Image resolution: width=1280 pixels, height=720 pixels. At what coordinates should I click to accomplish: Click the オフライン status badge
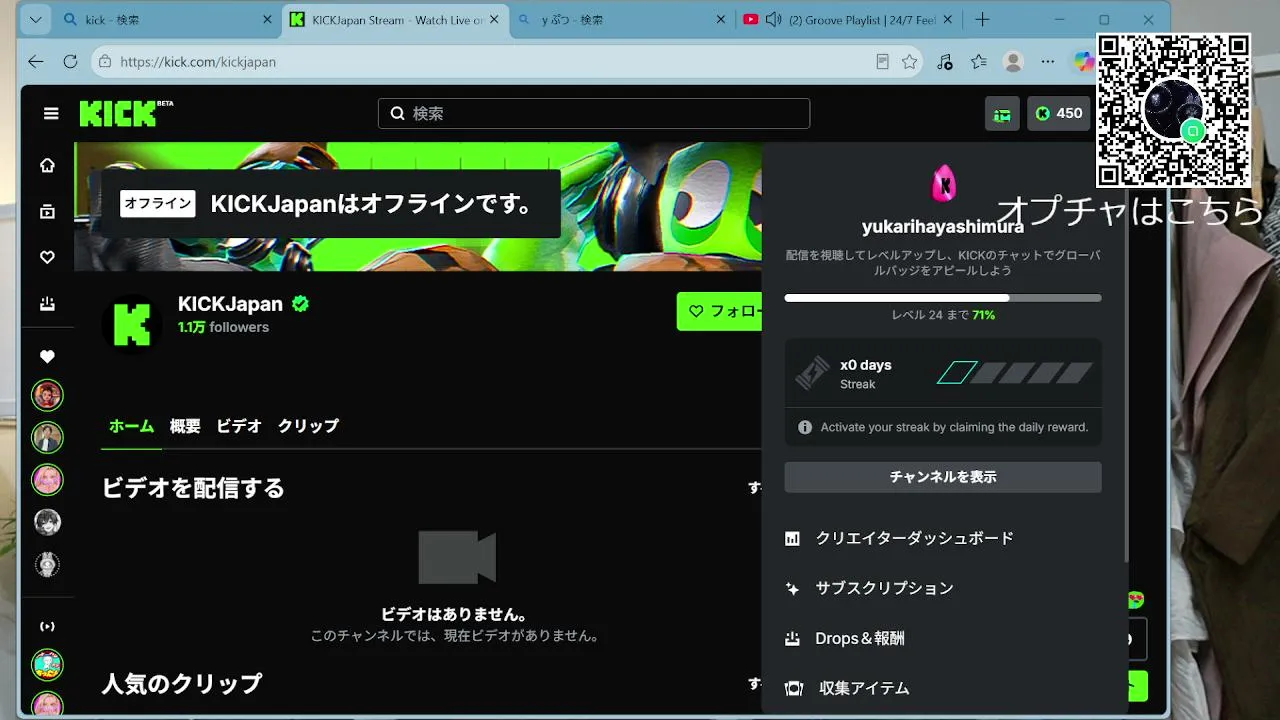[158, 203]
